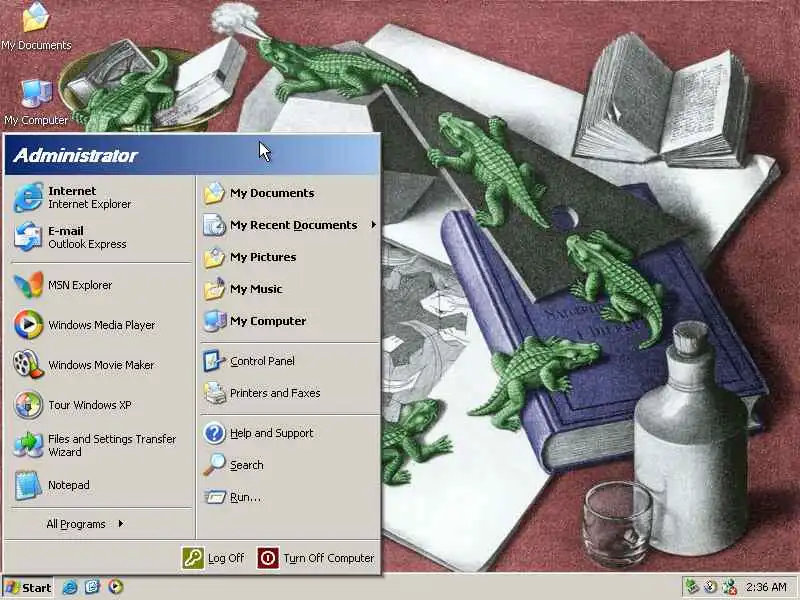800x600 pixels.
Task: Open My Documents folder icon in Start menu
Action: pyautogui.click(x=214, y=193)
